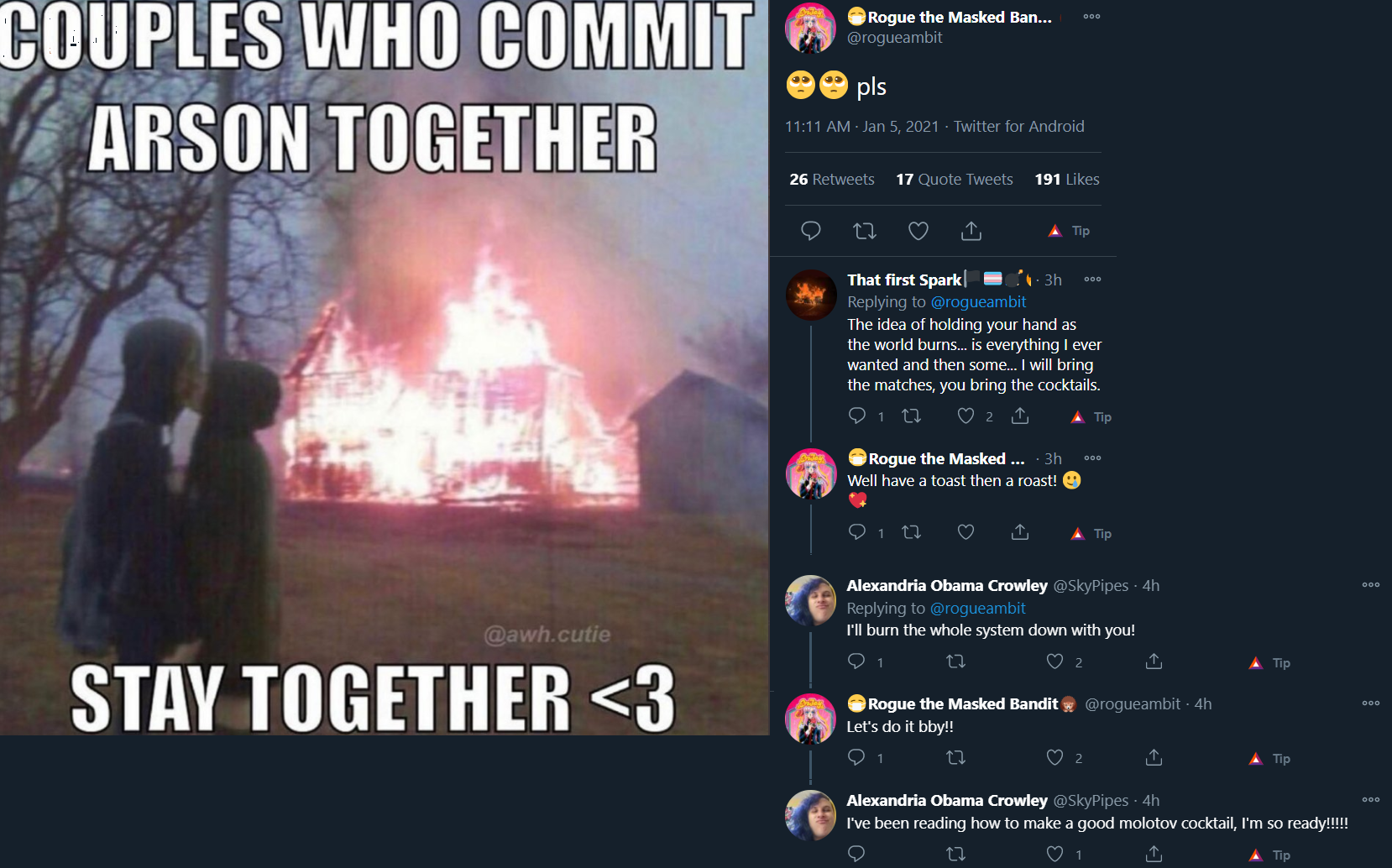Like the main 'pls' tweet

(918, 231)
